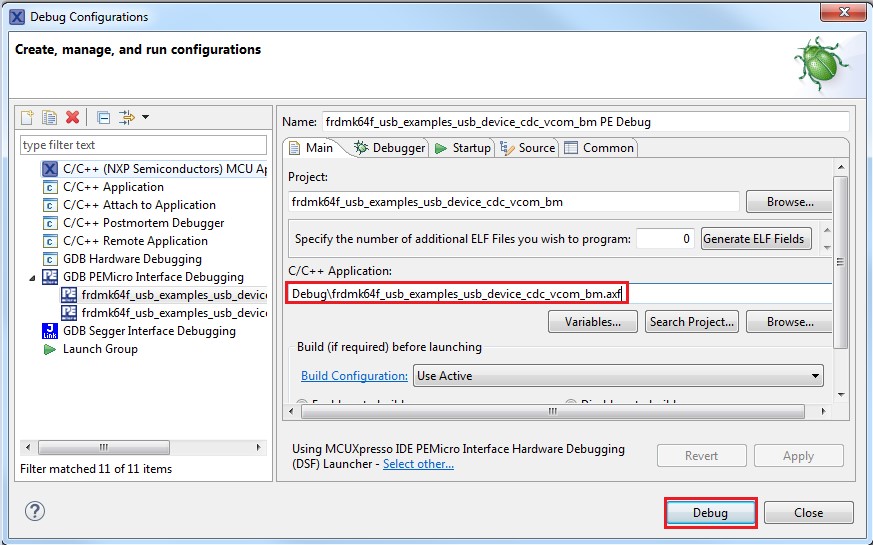
Task: Open the filter dropdown arrow in toolbar
Action: coord(145,117)
